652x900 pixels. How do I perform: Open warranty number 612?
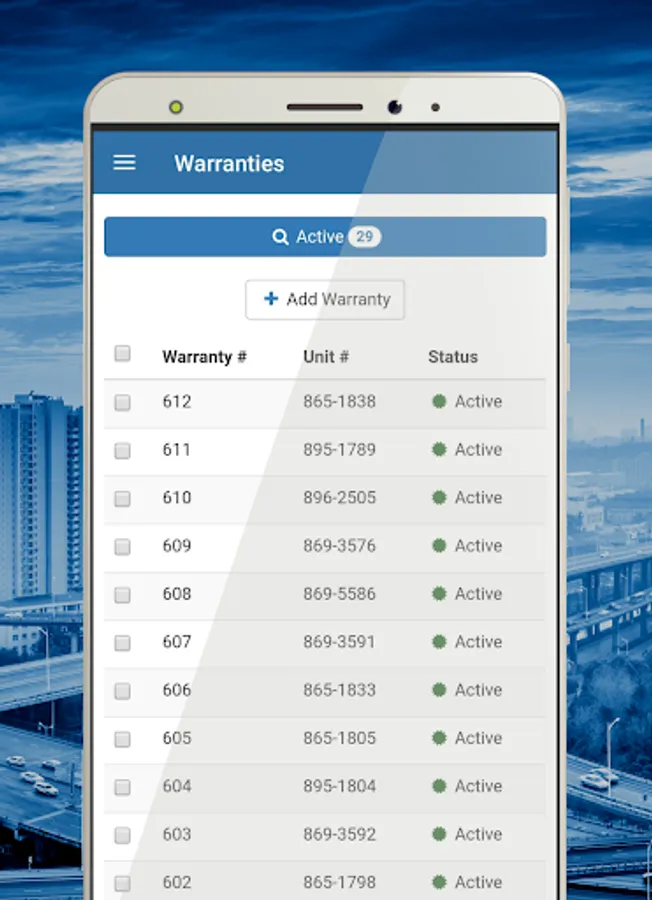coord(177,401)
